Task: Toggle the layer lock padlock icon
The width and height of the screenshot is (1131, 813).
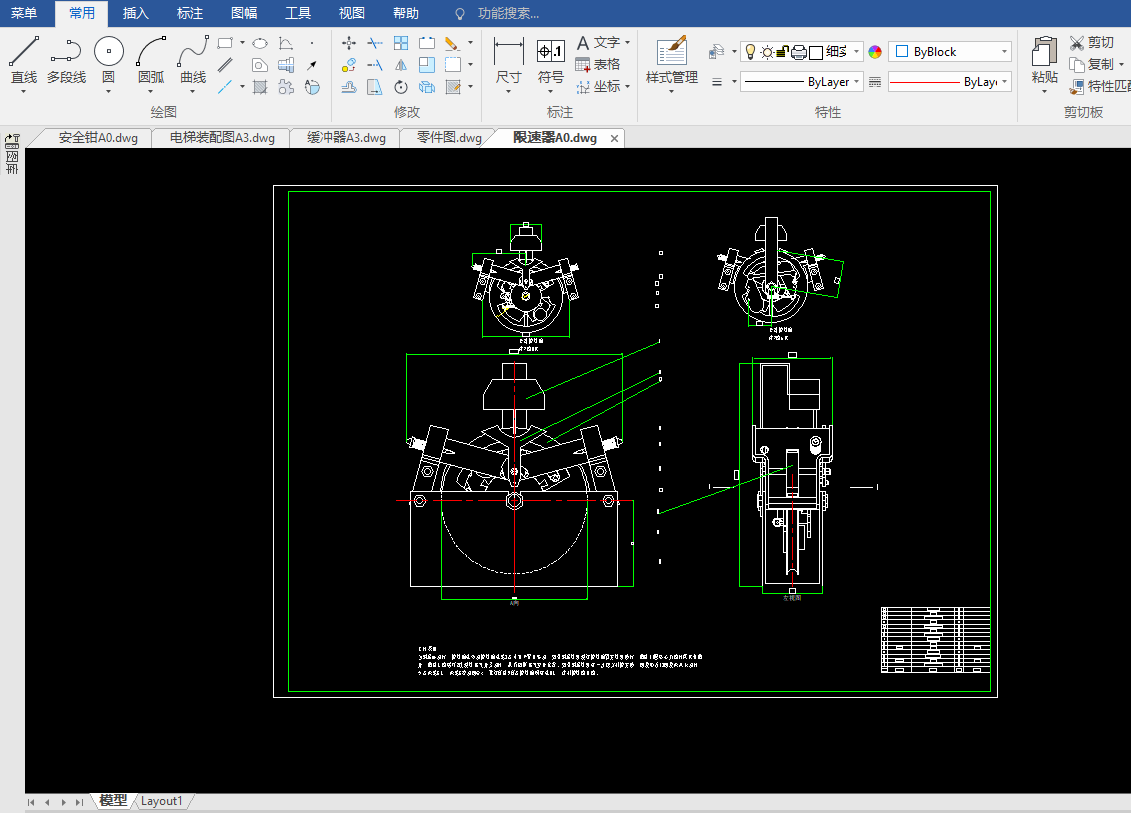Action: click(x=783, y=52)
